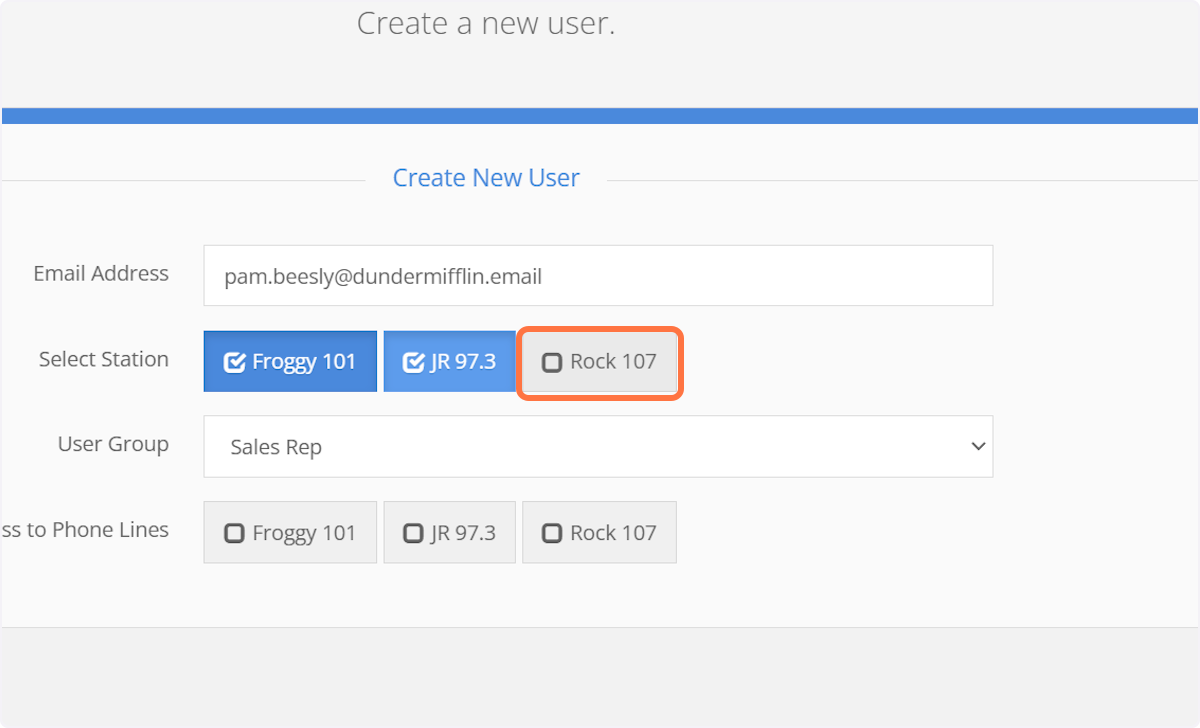This screenshot has height=728, width=1200.
Task: Click into the Email Address text field
Action: pos(597,276)
